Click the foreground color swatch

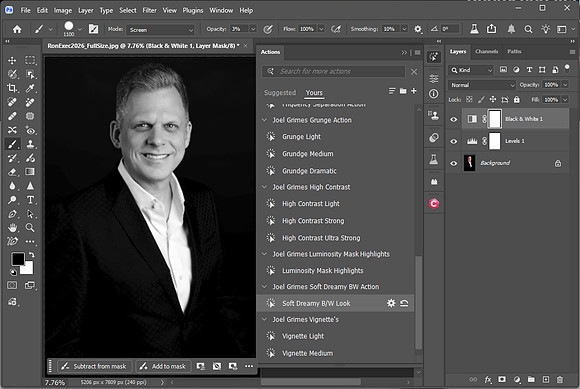17,259
